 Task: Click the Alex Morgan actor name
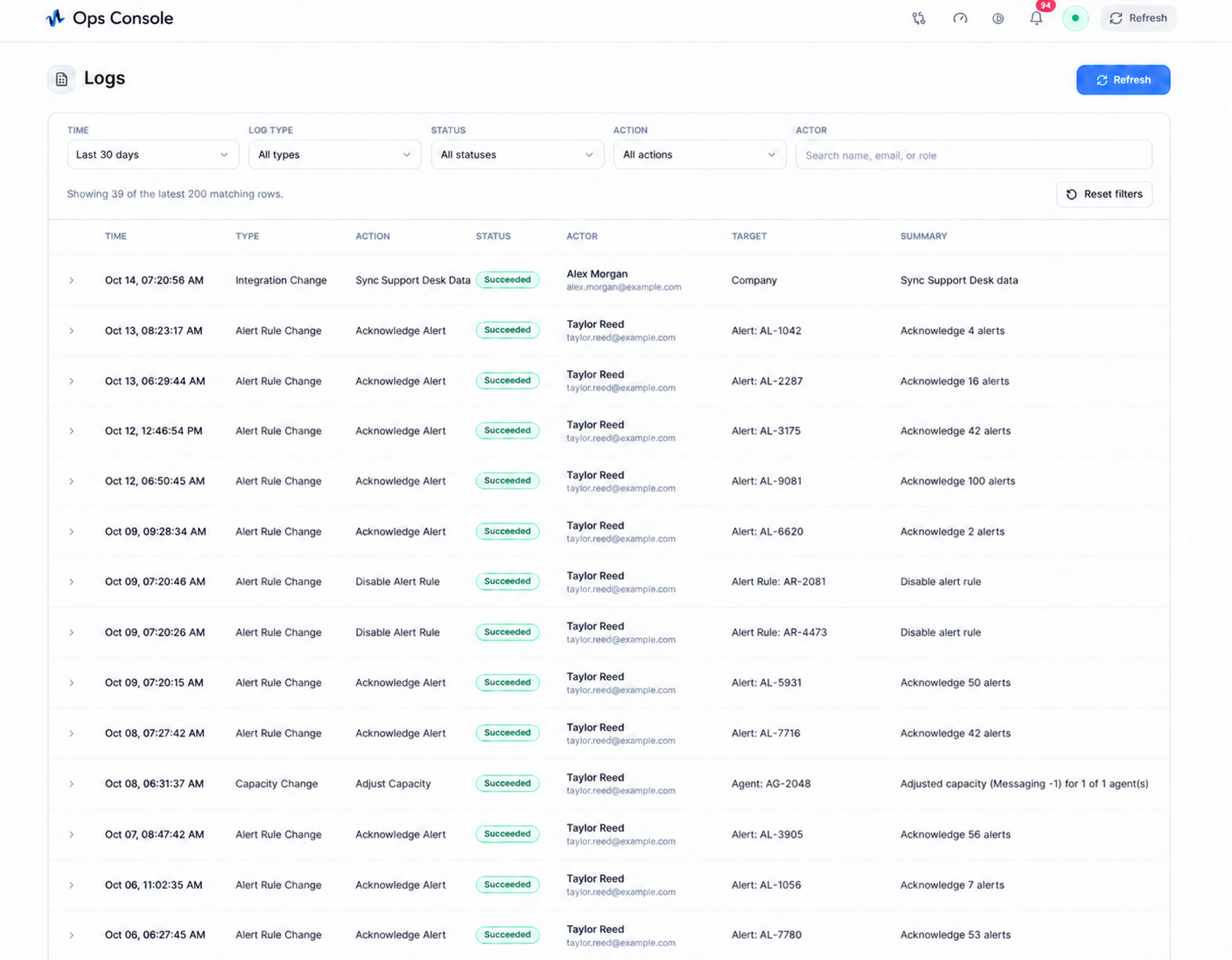(x=596, y=274)
